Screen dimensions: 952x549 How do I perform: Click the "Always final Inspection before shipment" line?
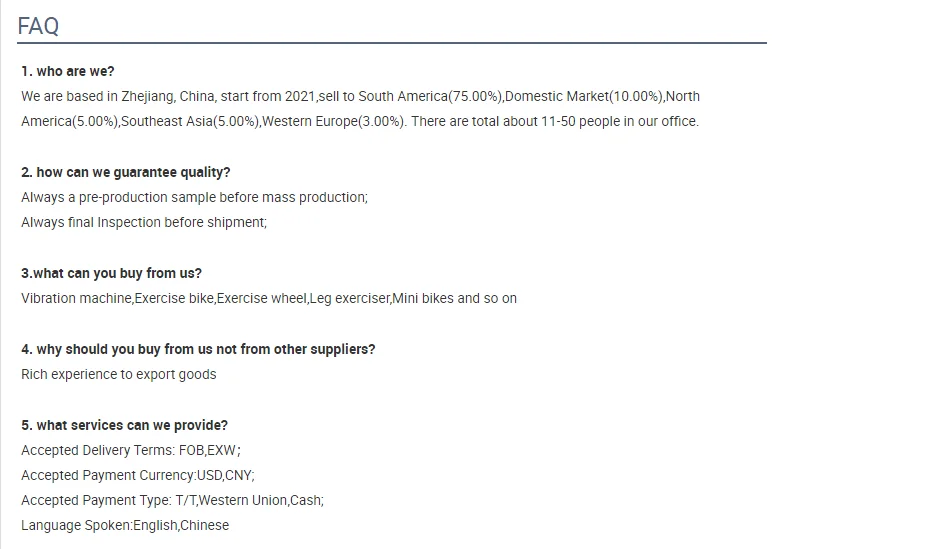coord(144,222)
